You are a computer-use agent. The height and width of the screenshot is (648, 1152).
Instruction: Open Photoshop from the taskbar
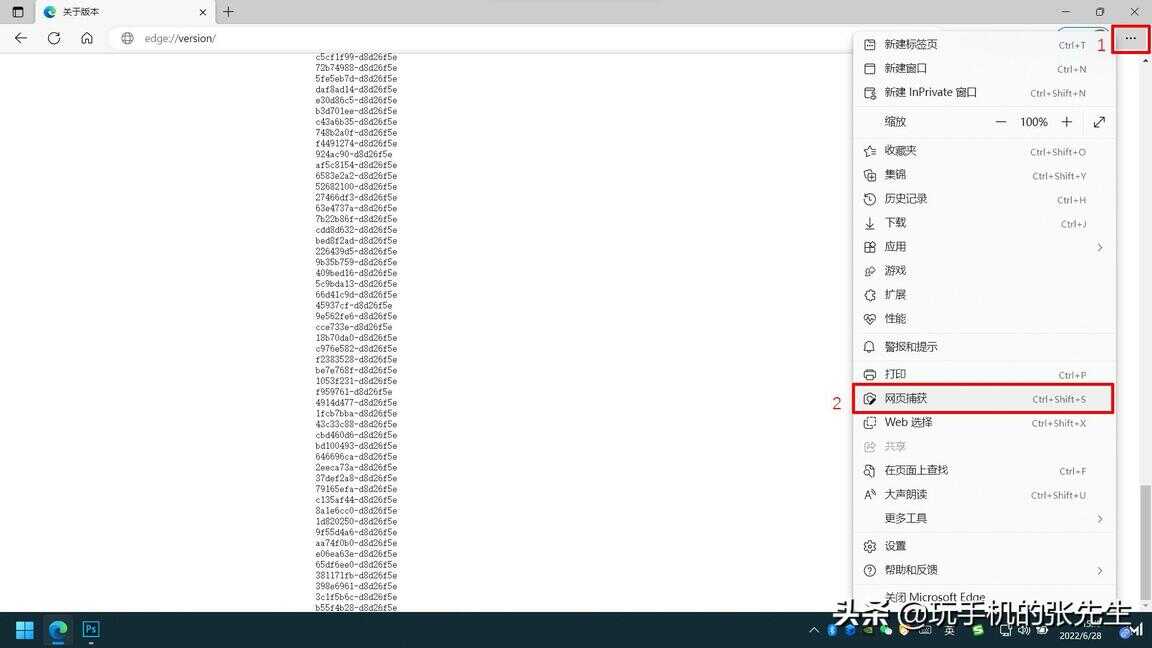pyautogui.click(x=91, y=630)
